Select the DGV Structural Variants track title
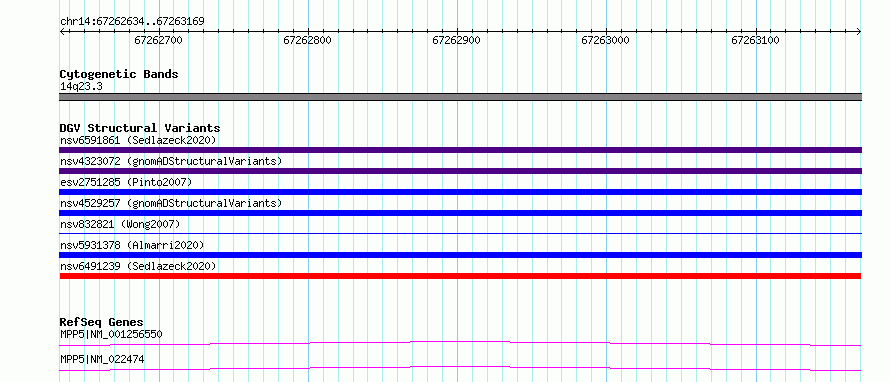 click(140, 128)
